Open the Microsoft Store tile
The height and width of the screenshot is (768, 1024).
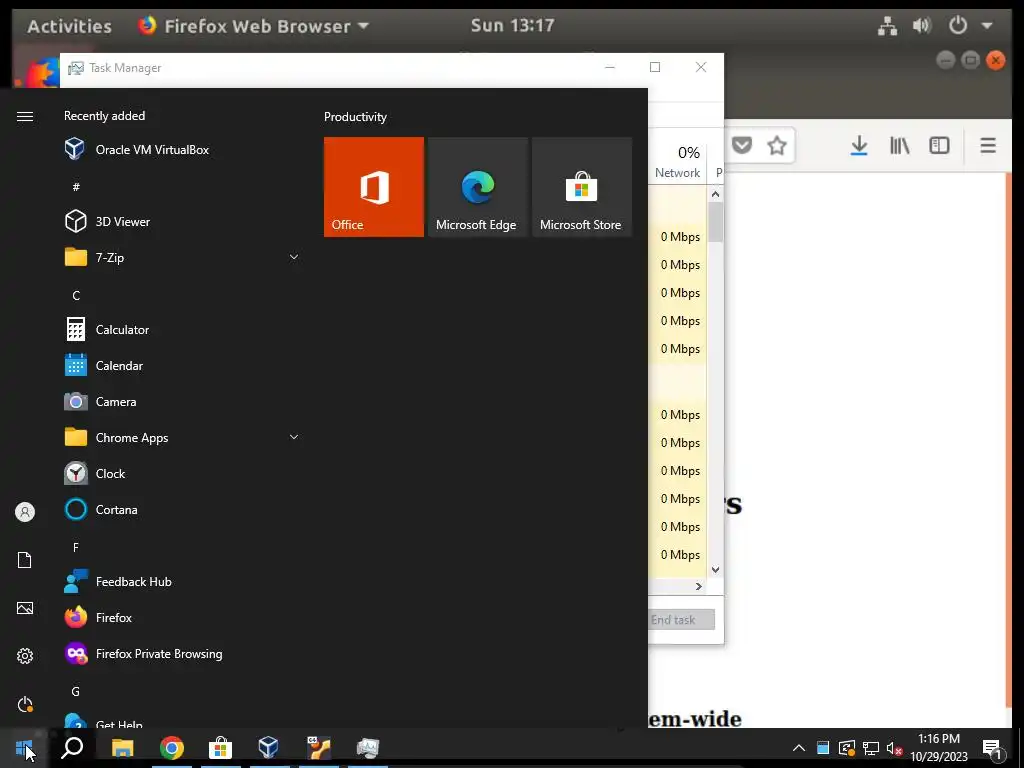[x=582, y=187]
